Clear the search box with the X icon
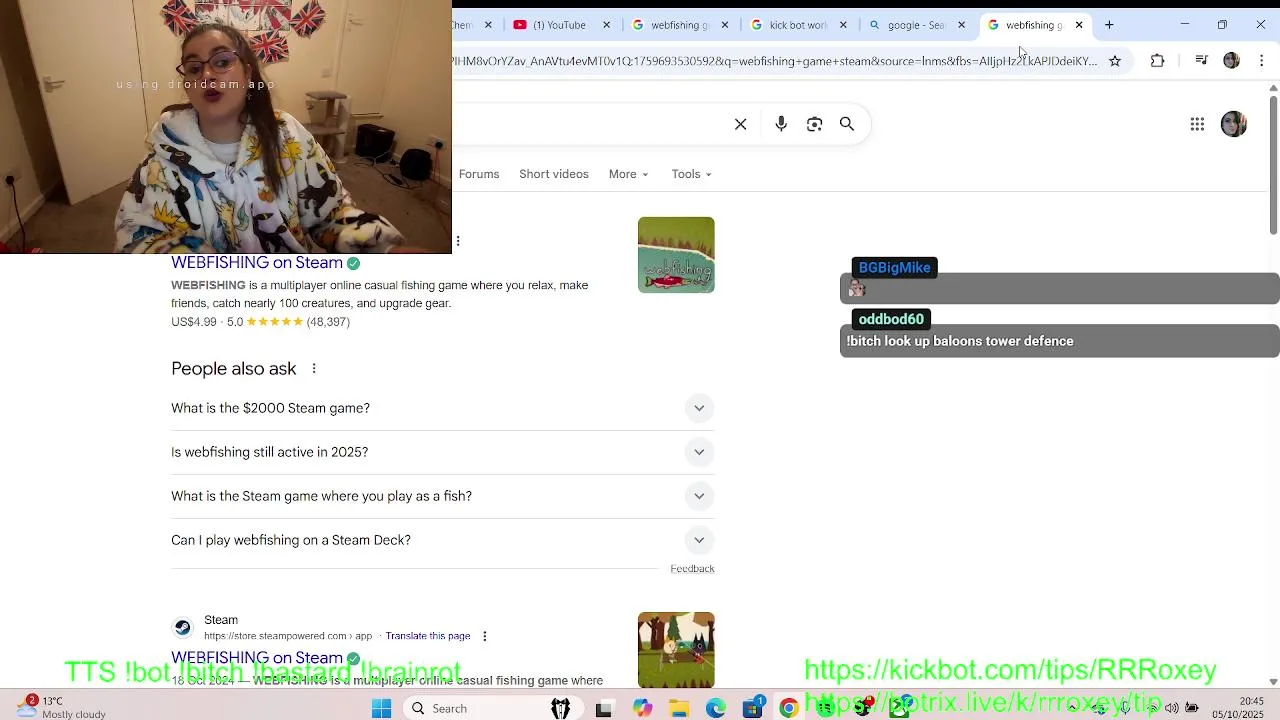The height and width of the screenshot is (720, 1280). click(x=741, y=124)
